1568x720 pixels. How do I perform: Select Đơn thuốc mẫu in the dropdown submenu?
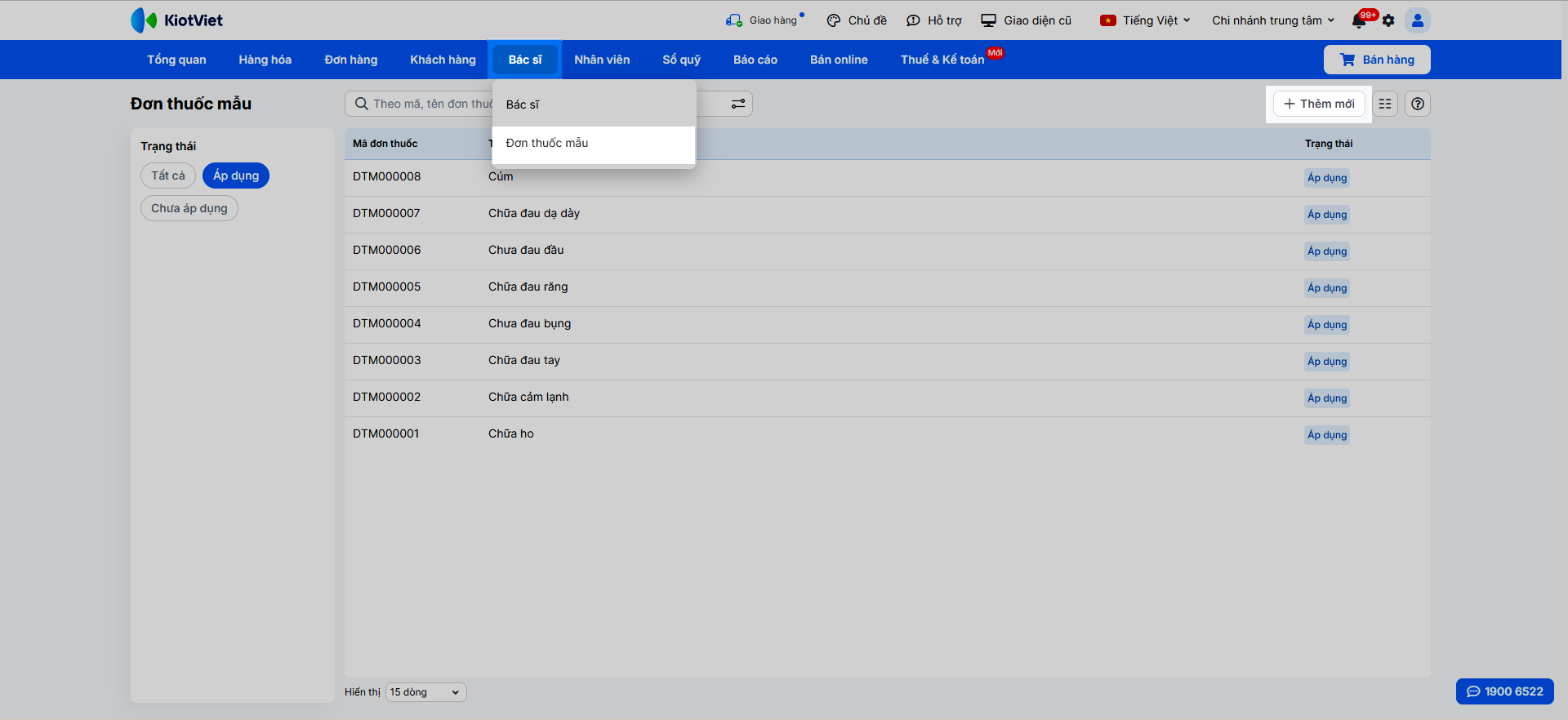coord(594,143)
